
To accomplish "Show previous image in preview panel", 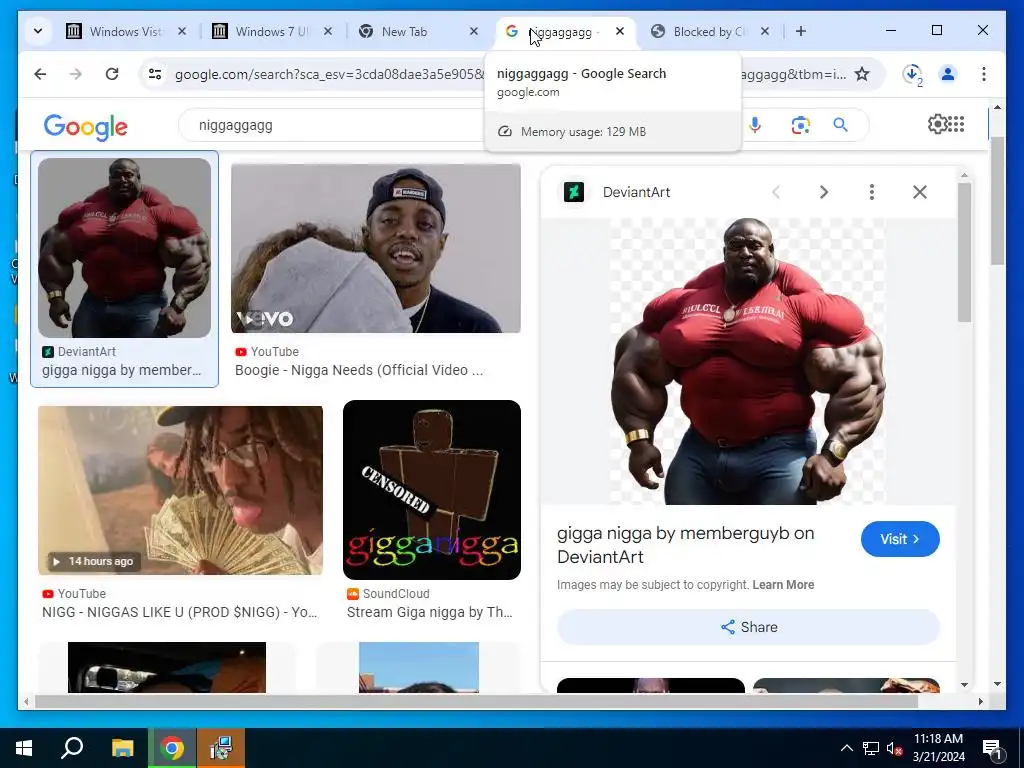I will pos(776,192).
